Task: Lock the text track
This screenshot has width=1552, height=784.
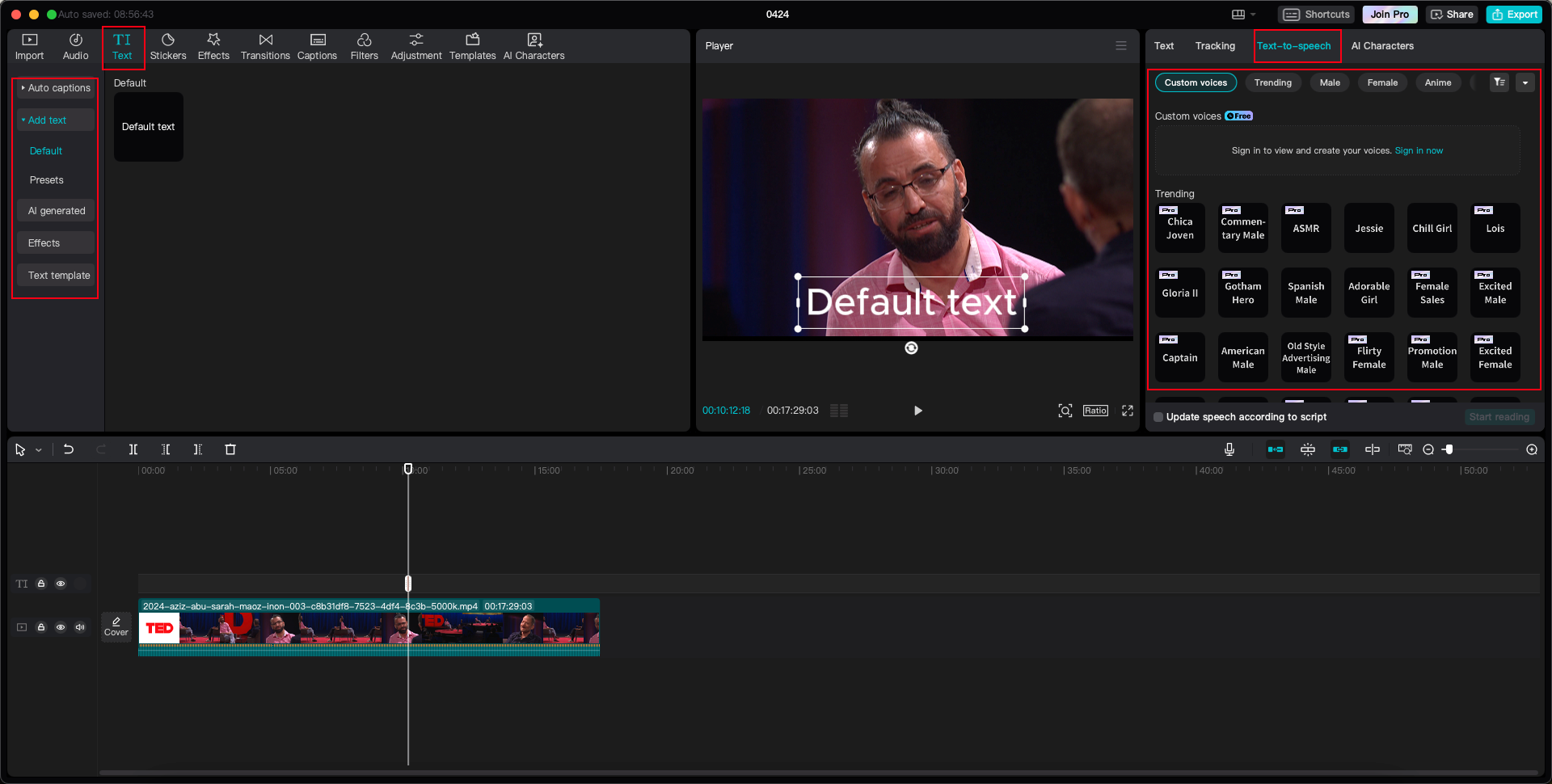Action: (41, 584)
